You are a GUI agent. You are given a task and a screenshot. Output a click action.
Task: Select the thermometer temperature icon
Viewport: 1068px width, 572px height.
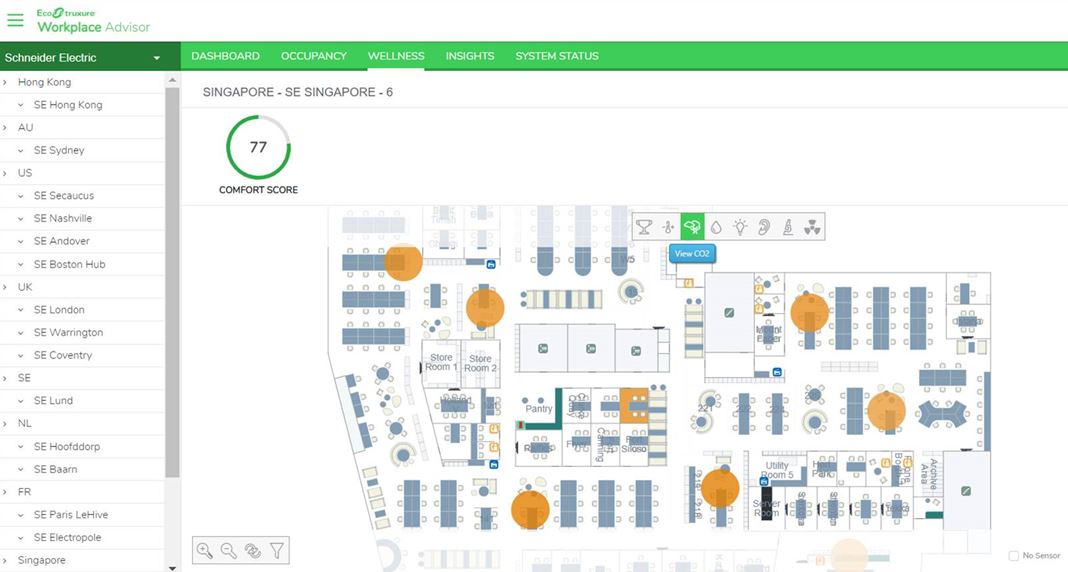[668, 227]
